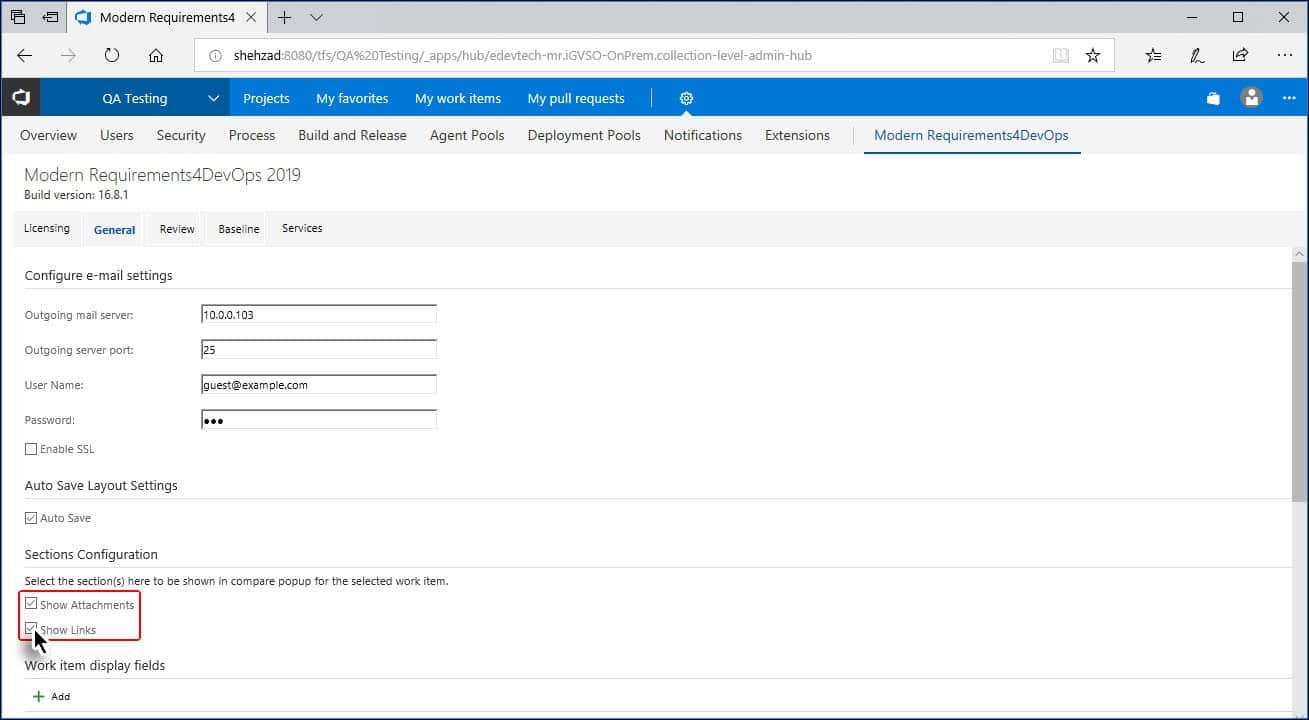Click in the Password field
Image resolution: width=1309 pixels, height=720 pixels.
pyautogui.click(x=319, y=420)
